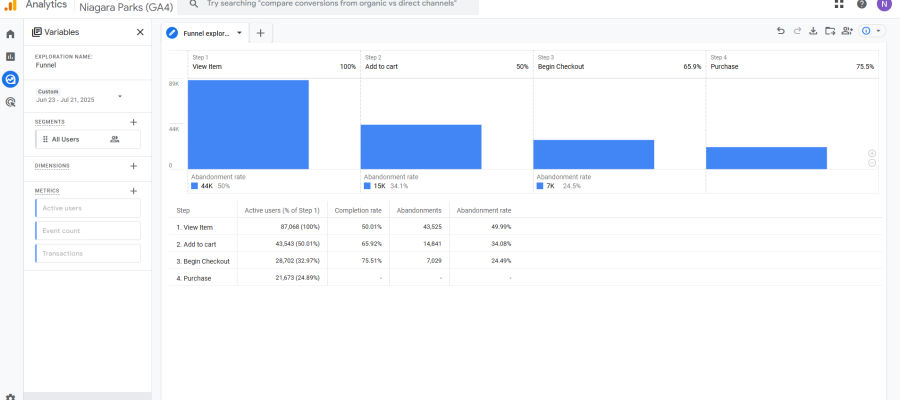The width and height of the screenshot is (900, 400).
Task: Click the Add to cart funnel bar
Action: [421, 147]
